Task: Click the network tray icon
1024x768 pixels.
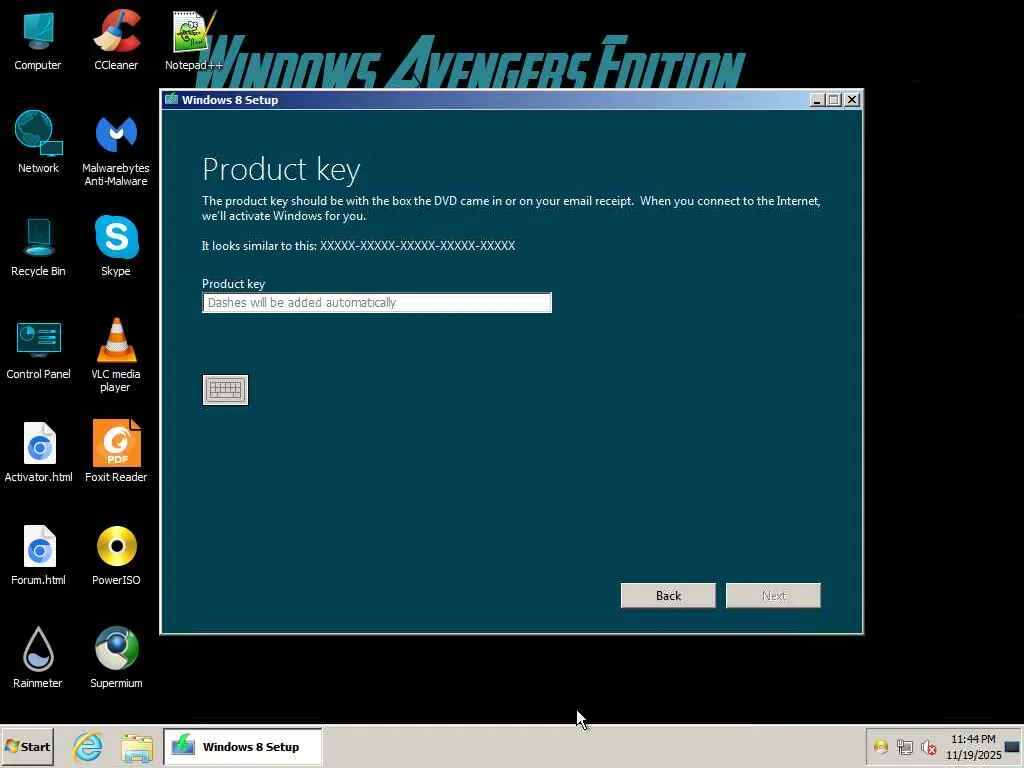Action: click(x=904, y=747)
